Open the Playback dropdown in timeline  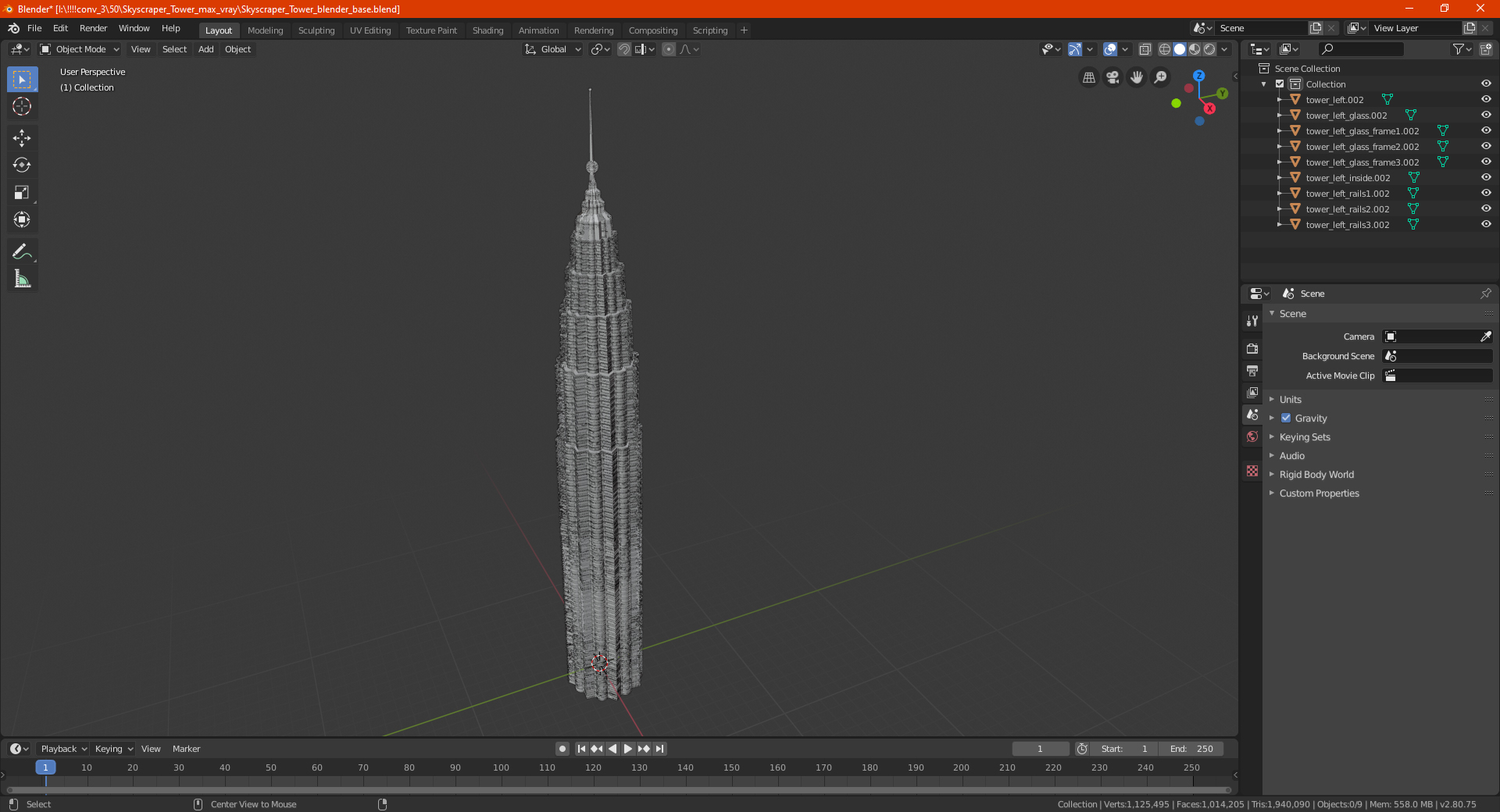tap(63, 749)
